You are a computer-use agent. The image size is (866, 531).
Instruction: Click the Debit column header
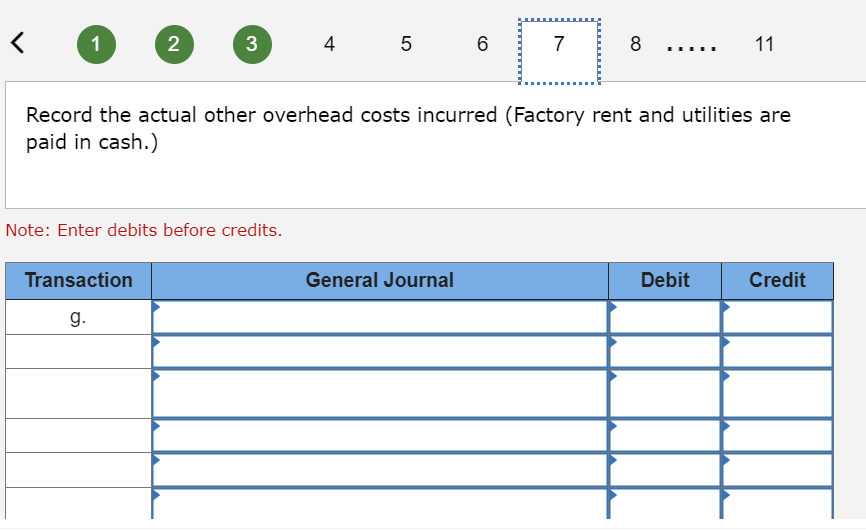click(665, 281)
